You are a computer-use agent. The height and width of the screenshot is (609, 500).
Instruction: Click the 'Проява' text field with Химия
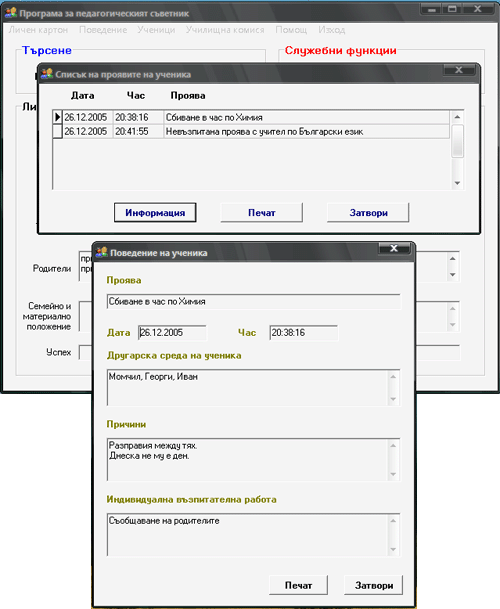pos(253,302)
